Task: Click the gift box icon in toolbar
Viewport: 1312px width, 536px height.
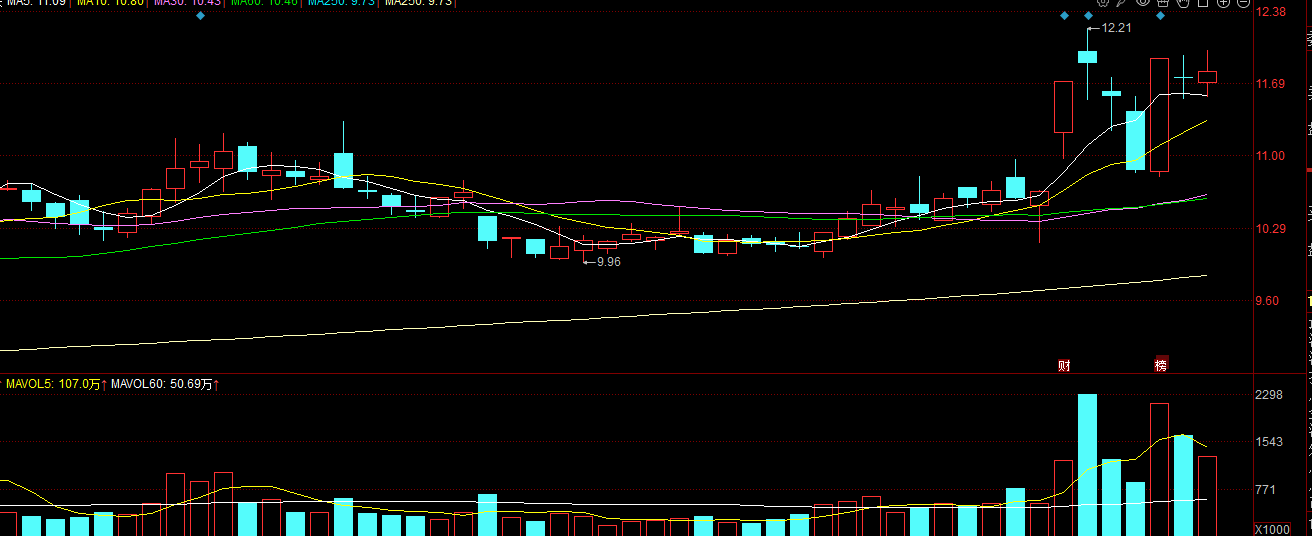Action: click(1163, 3)
